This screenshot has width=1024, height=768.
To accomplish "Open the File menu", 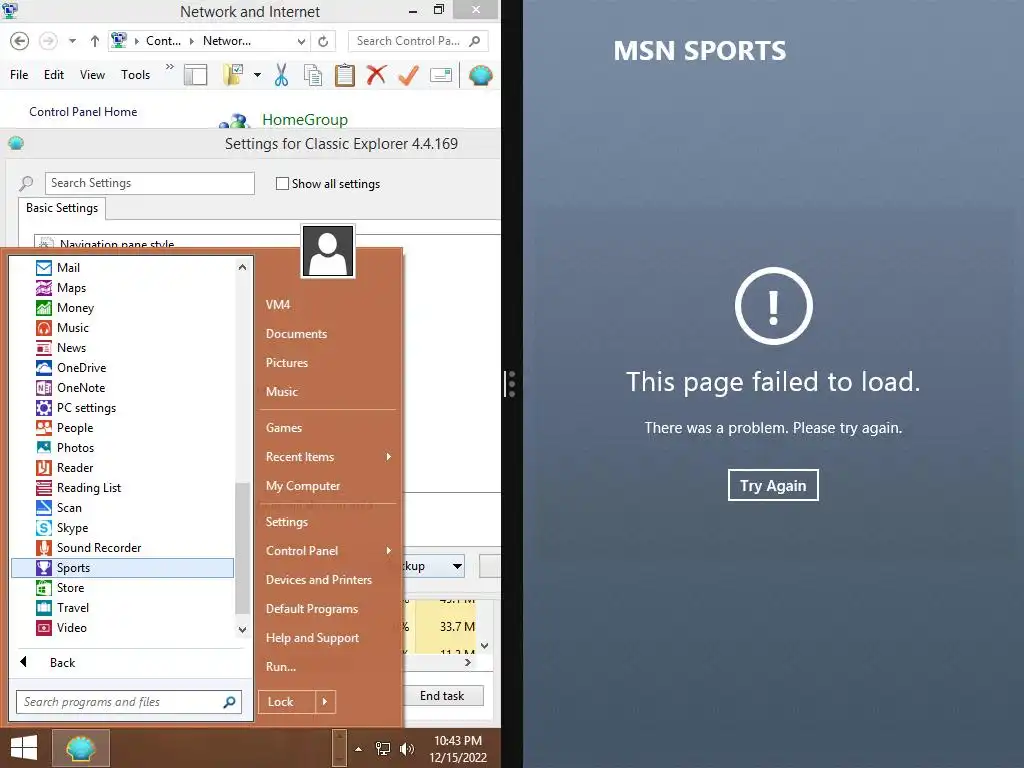I will (19, 74).
